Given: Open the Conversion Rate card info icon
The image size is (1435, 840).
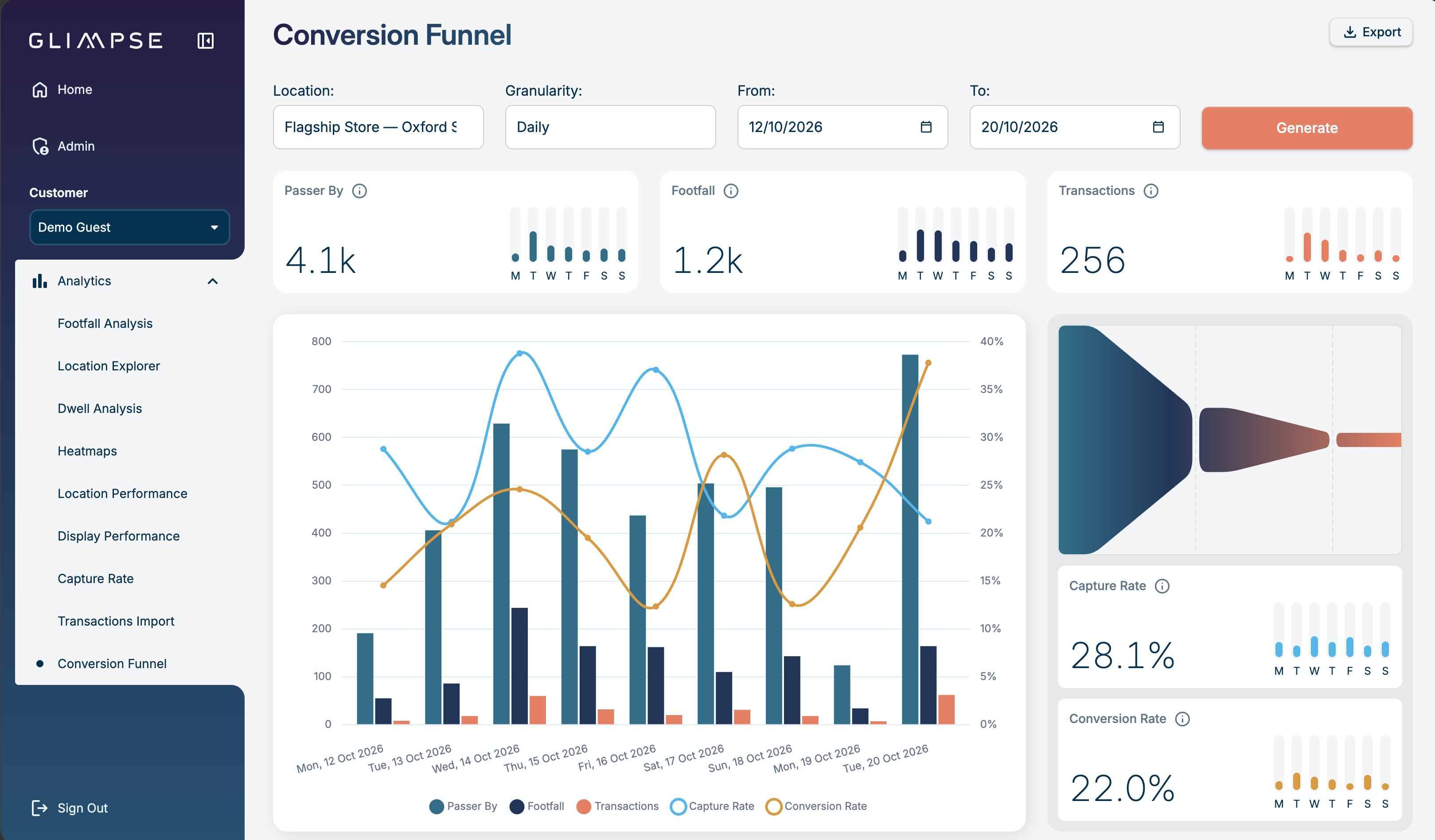Looking at the screenshot, I should (x=1183, y=719).
